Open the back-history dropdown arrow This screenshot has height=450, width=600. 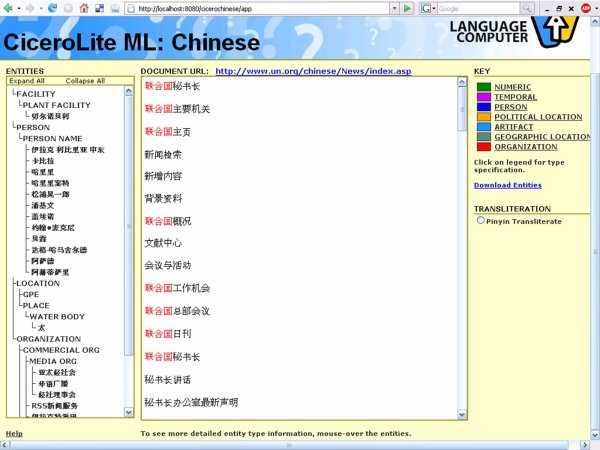point(19,8)
